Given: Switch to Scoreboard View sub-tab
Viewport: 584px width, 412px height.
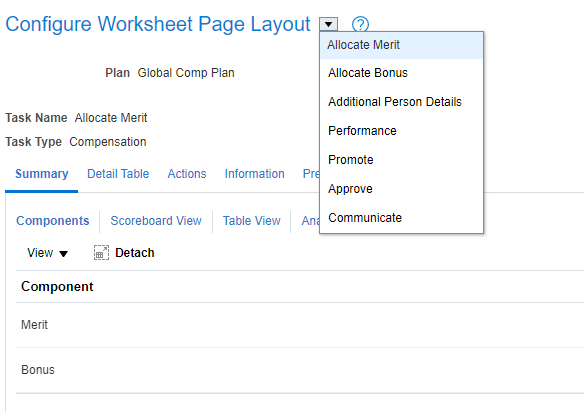Looking at the screenshot, I should (156, 221).
